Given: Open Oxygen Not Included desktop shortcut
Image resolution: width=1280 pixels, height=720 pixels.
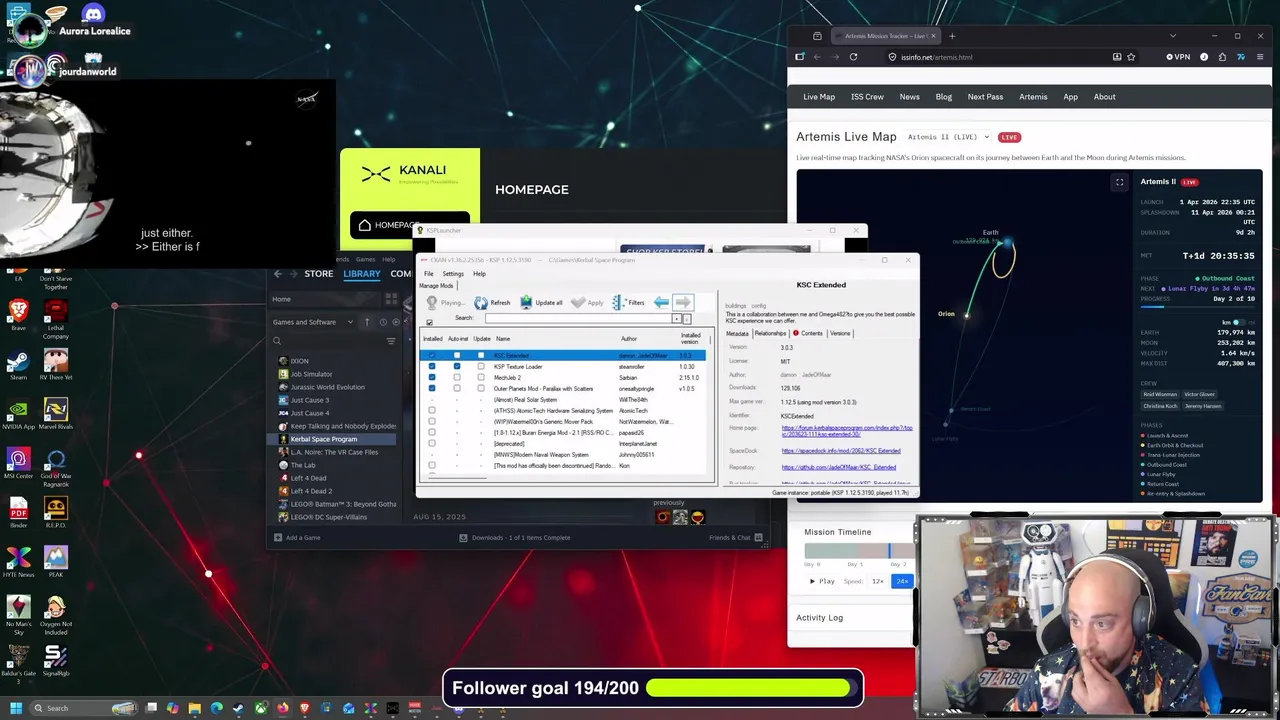Looking at the screenshot, I should click(x=56, y=614).
